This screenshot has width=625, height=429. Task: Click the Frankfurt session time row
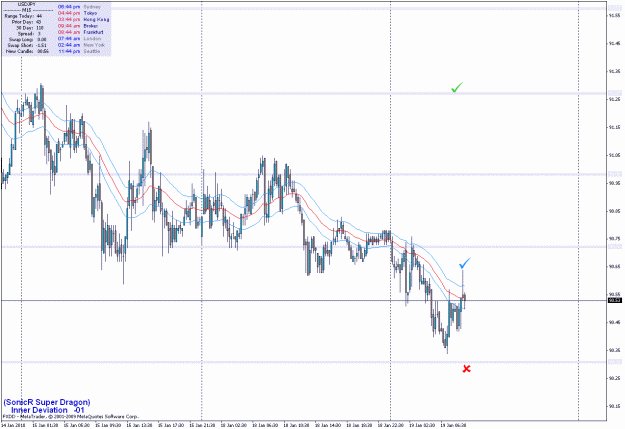(81, 32)
